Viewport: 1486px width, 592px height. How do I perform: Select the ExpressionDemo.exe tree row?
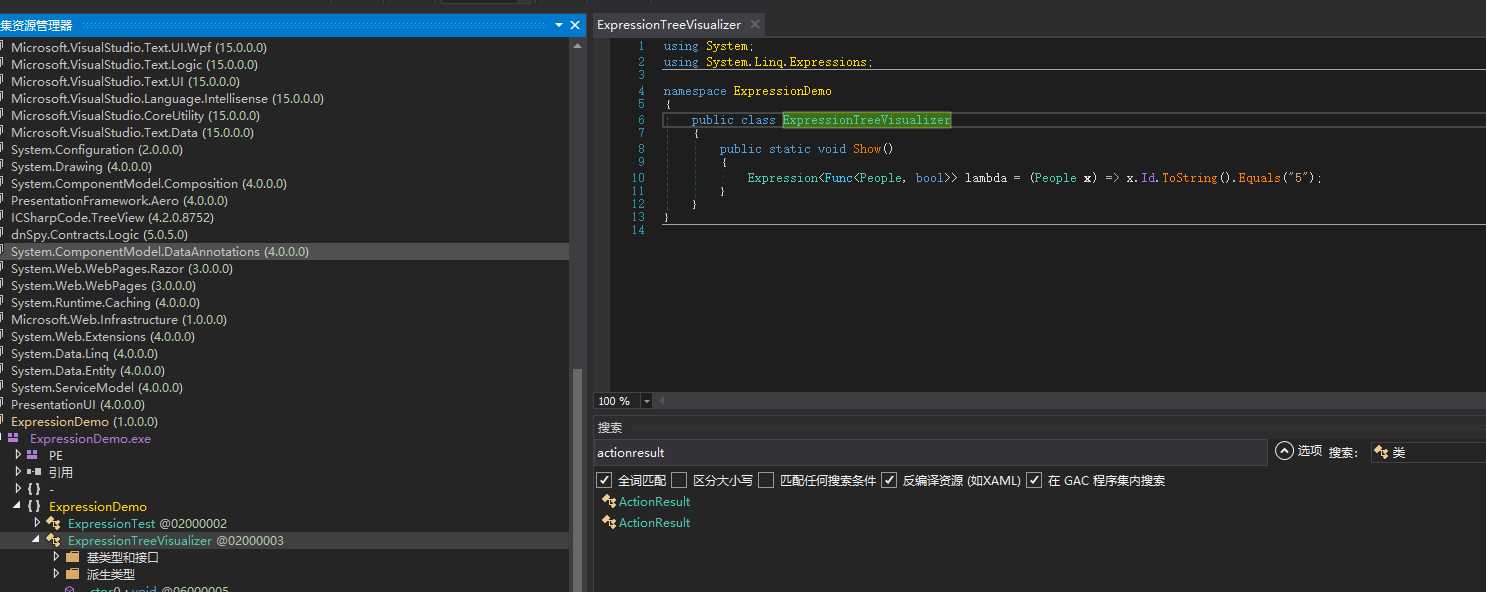(x=285, y=438)
